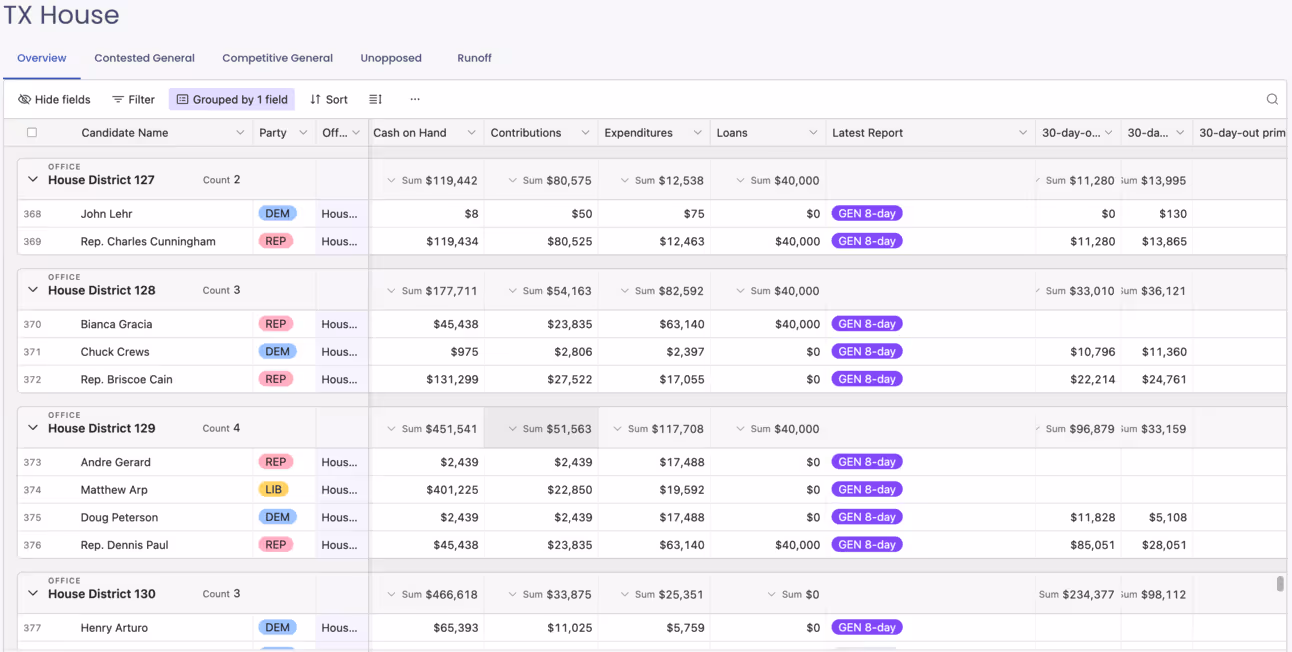
Task: Click GEN 8-day tag for John Lehr
Action: click(867, 214)
